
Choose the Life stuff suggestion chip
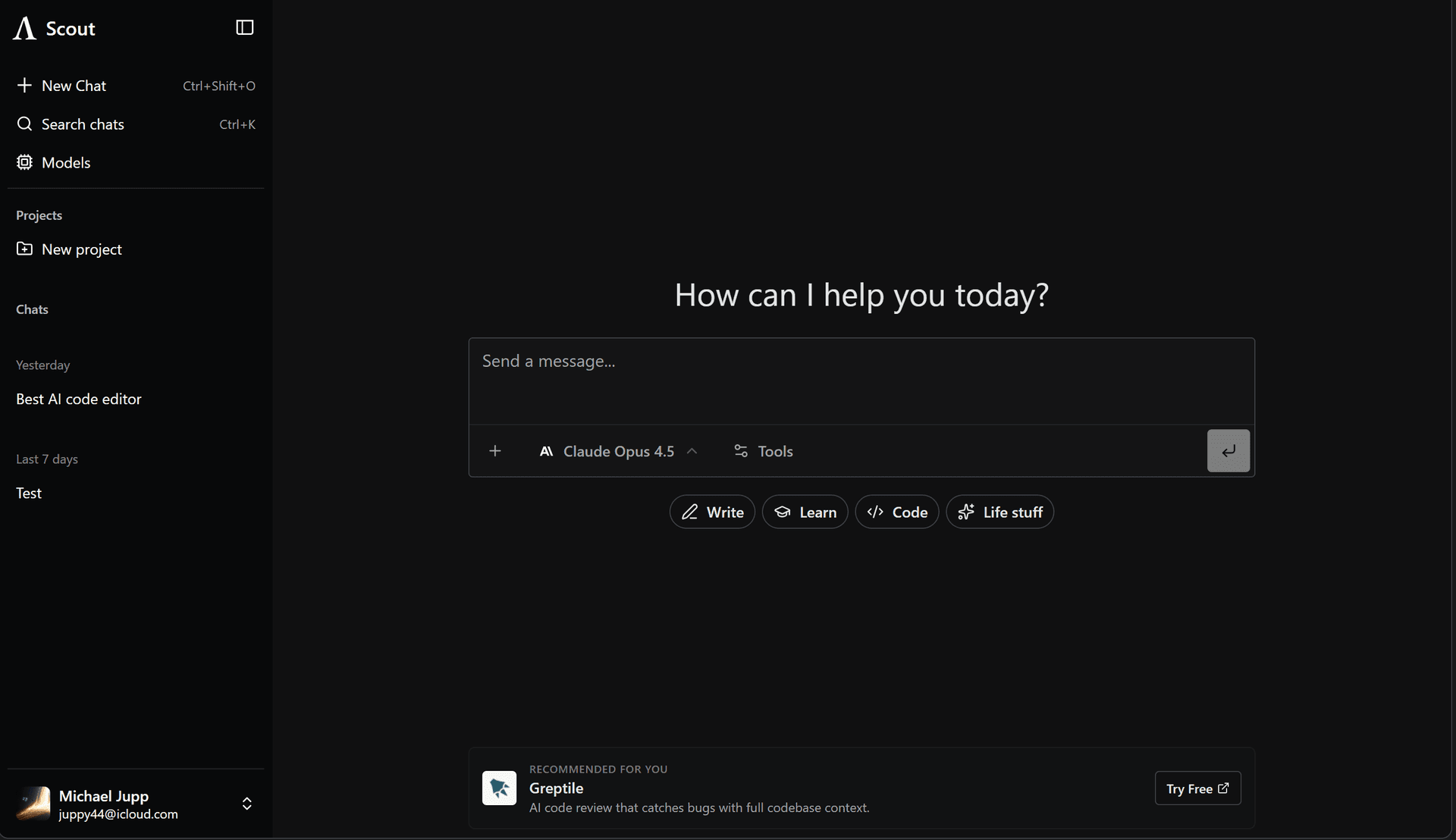point(999,512)
